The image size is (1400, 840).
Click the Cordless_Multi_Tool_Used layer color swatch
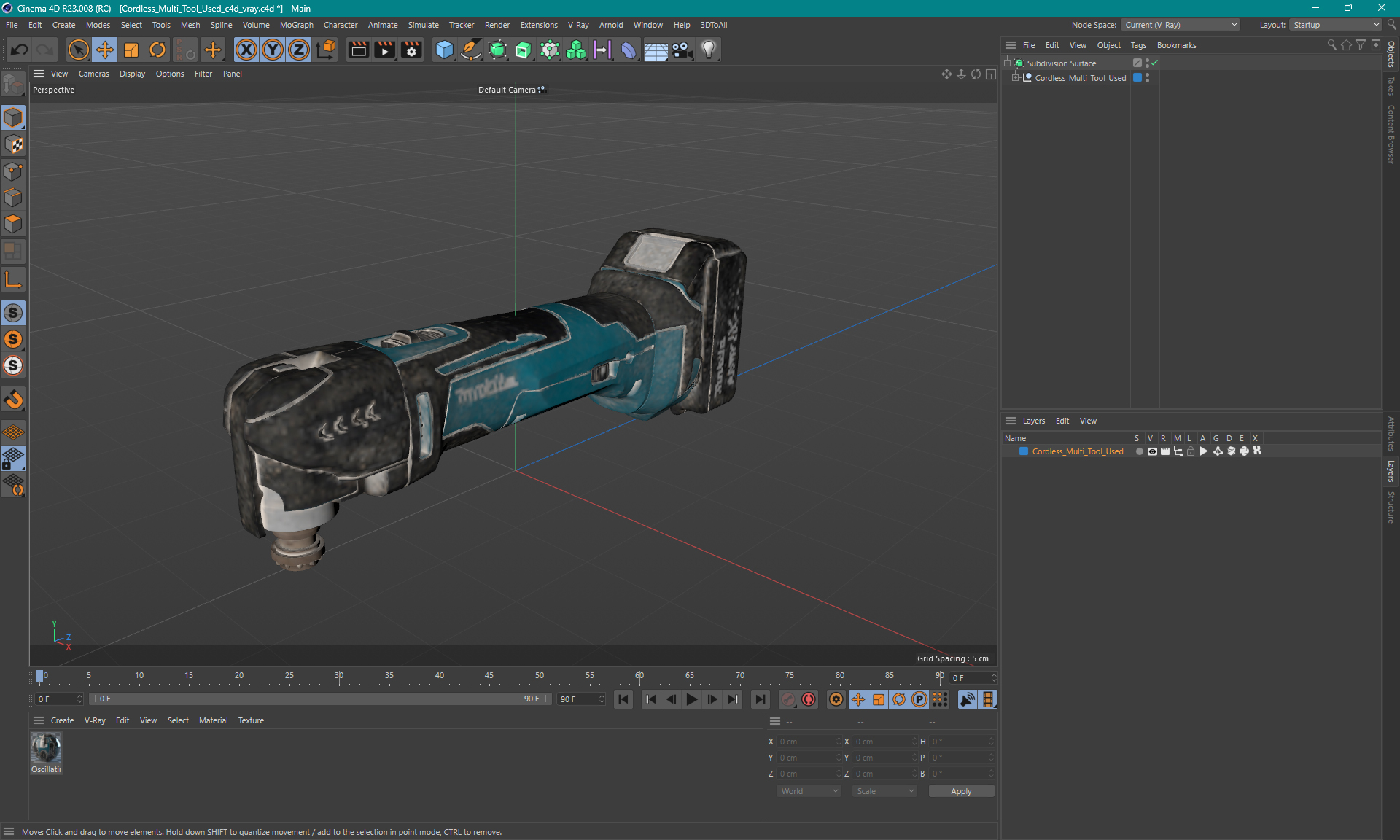coord(1024,451)
